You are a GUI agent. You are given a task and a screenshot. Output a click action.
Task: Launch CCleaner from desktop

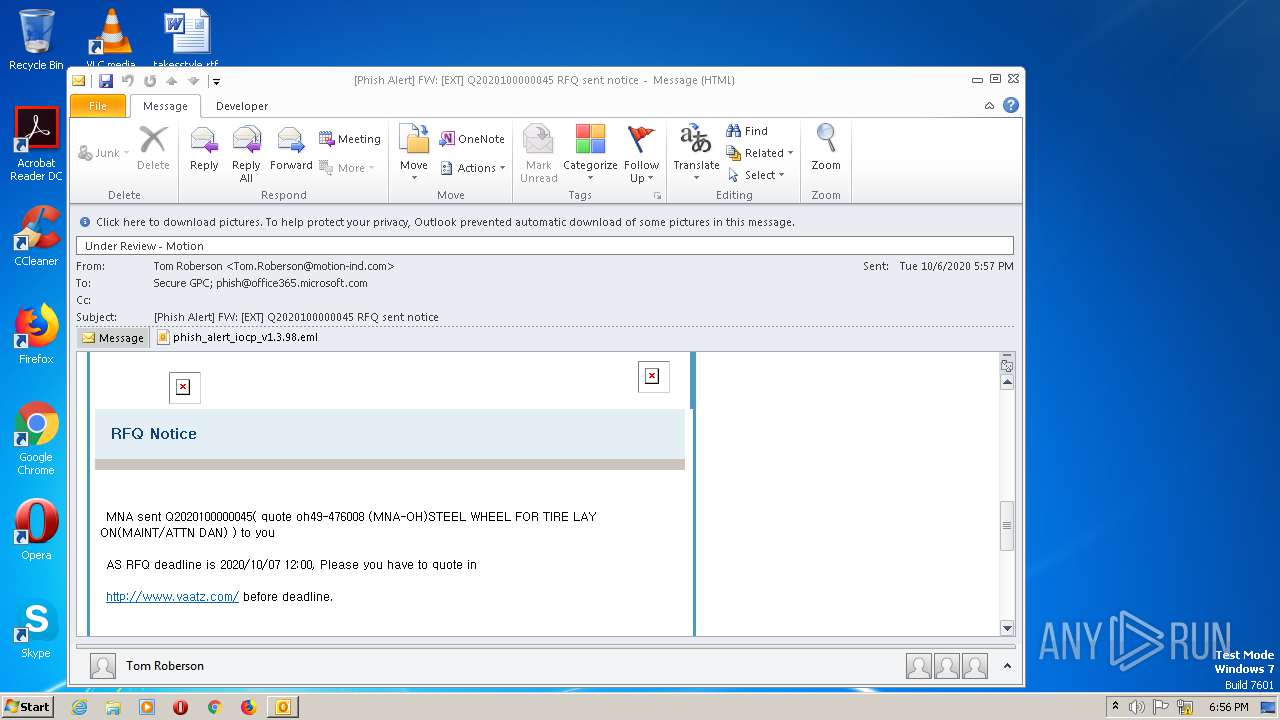36,236
